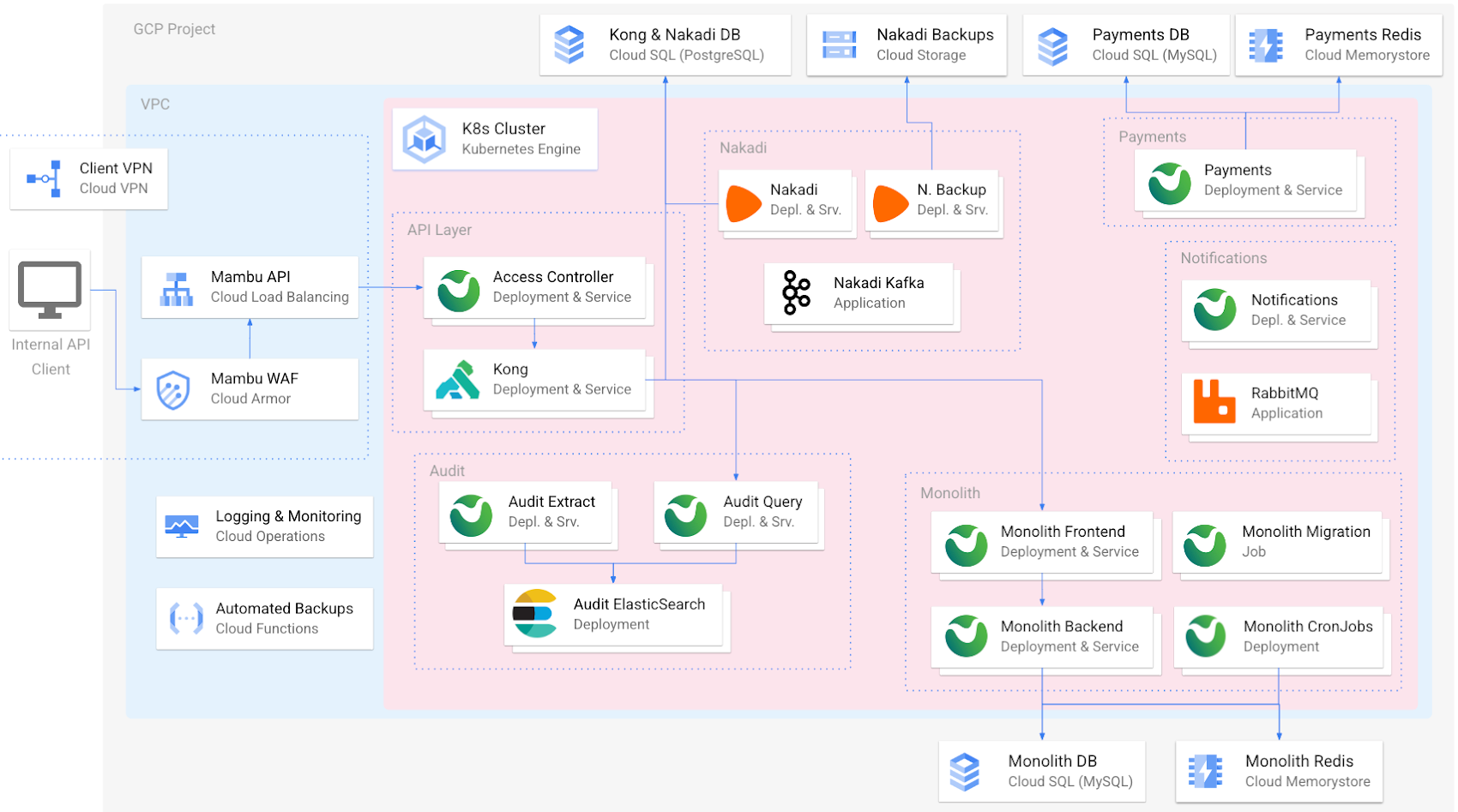Click the Mambu API load balancing icon

(x=177, y=288)
